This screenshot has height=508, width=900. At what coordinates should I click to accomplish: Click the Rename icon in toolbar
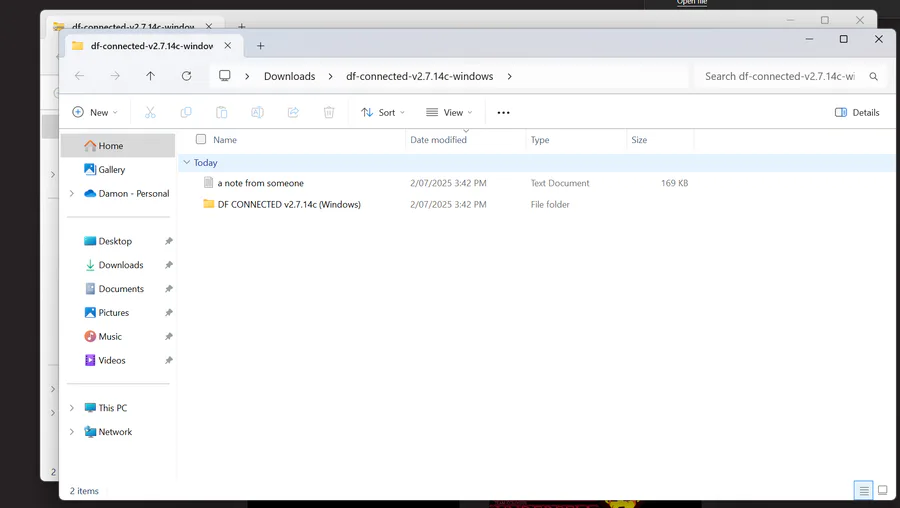(257, 113)
